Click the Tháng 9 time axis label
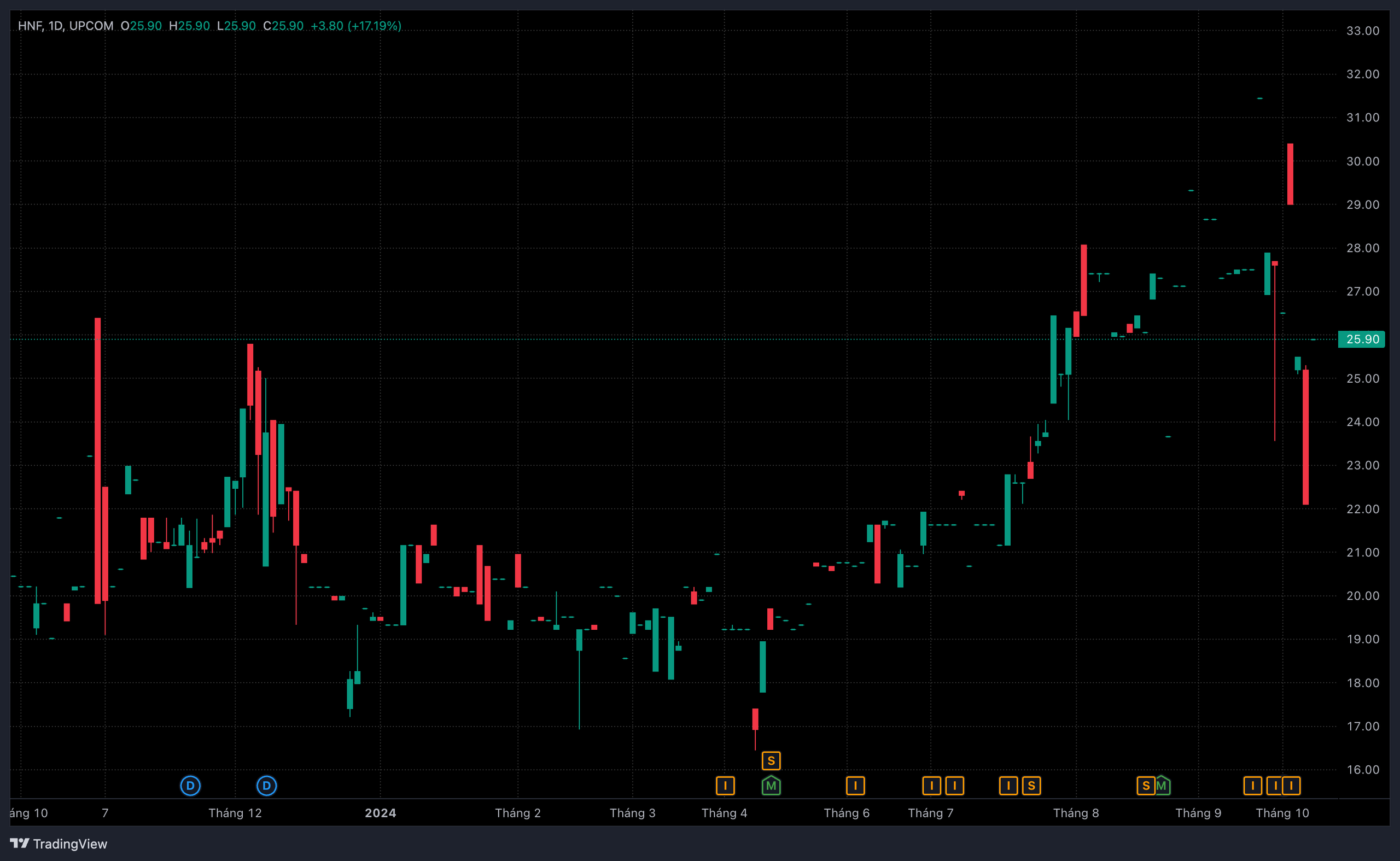Screen dimensions: 1400x861 tap(1198, 813)
